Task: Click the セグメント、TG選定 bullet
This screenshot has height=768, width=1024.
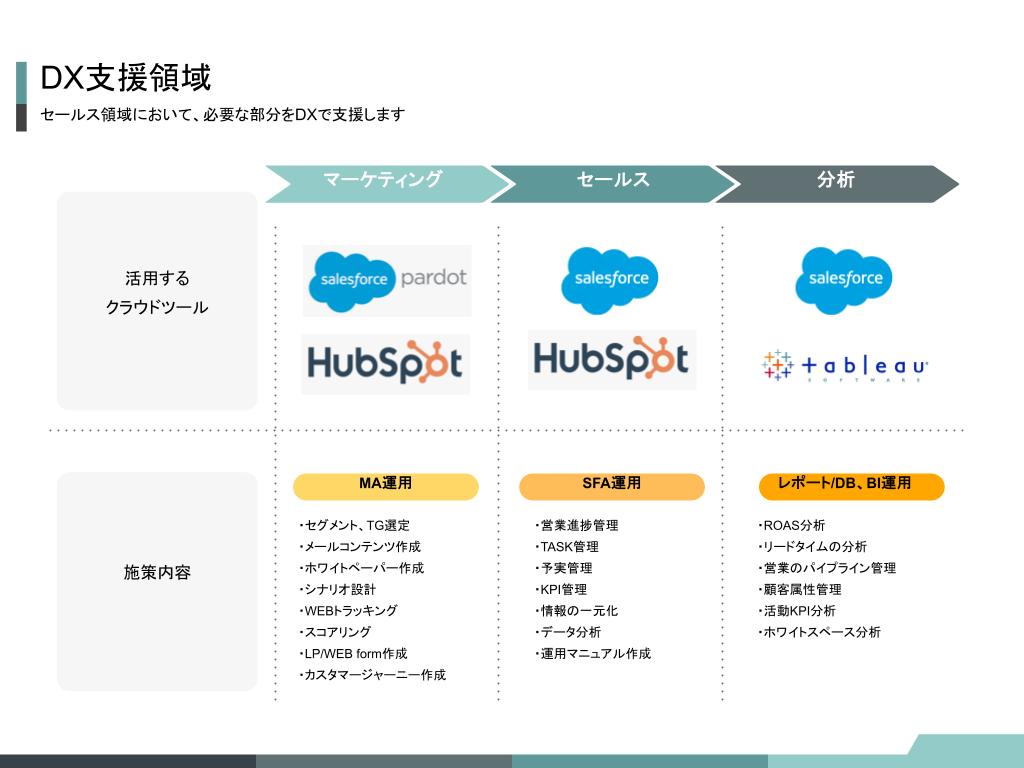Action: [x=355, y=525]
